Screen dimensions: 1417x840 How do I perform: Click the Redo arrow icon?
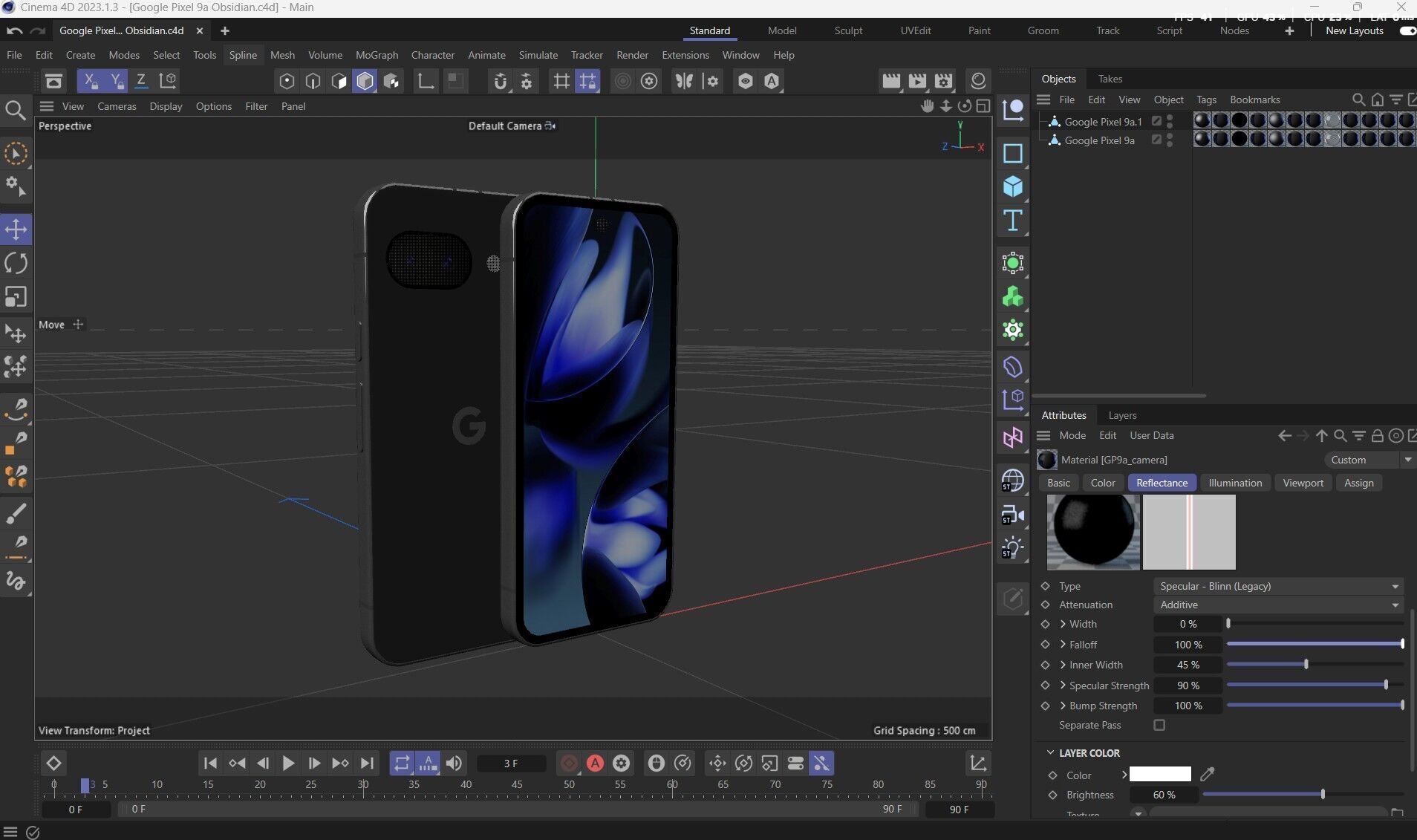[38, 30]
